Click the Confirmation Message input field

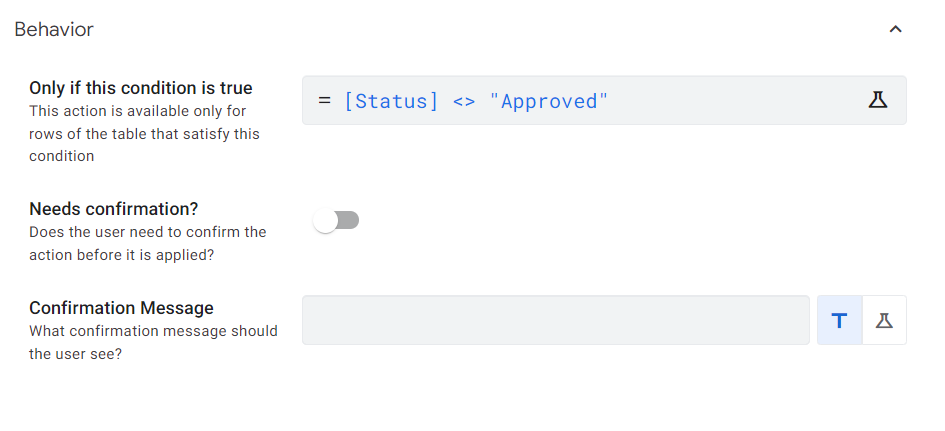555,320
